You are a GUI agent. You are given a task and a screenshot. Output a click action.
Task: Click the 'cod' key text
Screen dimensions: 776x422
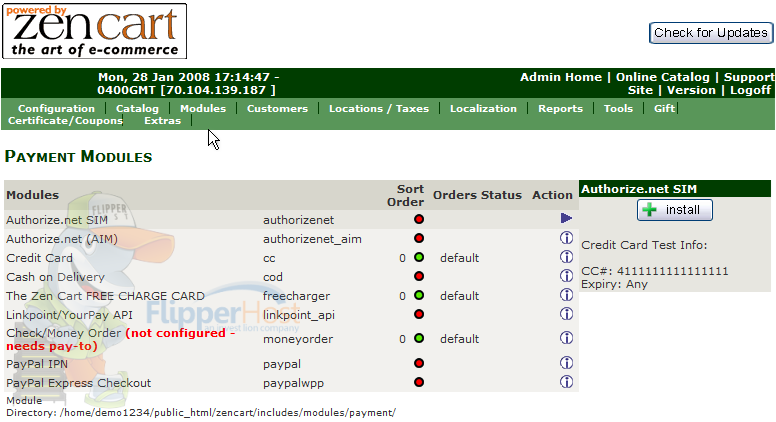273,277
